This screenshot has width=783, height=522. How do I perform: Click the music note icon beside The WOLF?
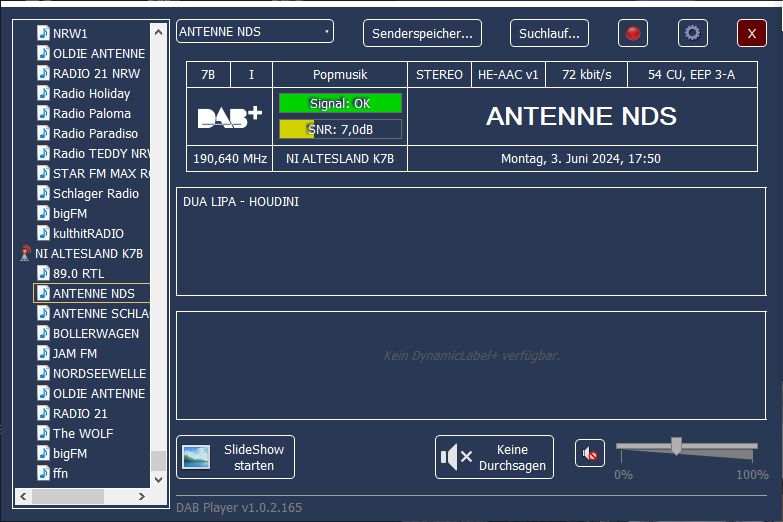[43, 433]
